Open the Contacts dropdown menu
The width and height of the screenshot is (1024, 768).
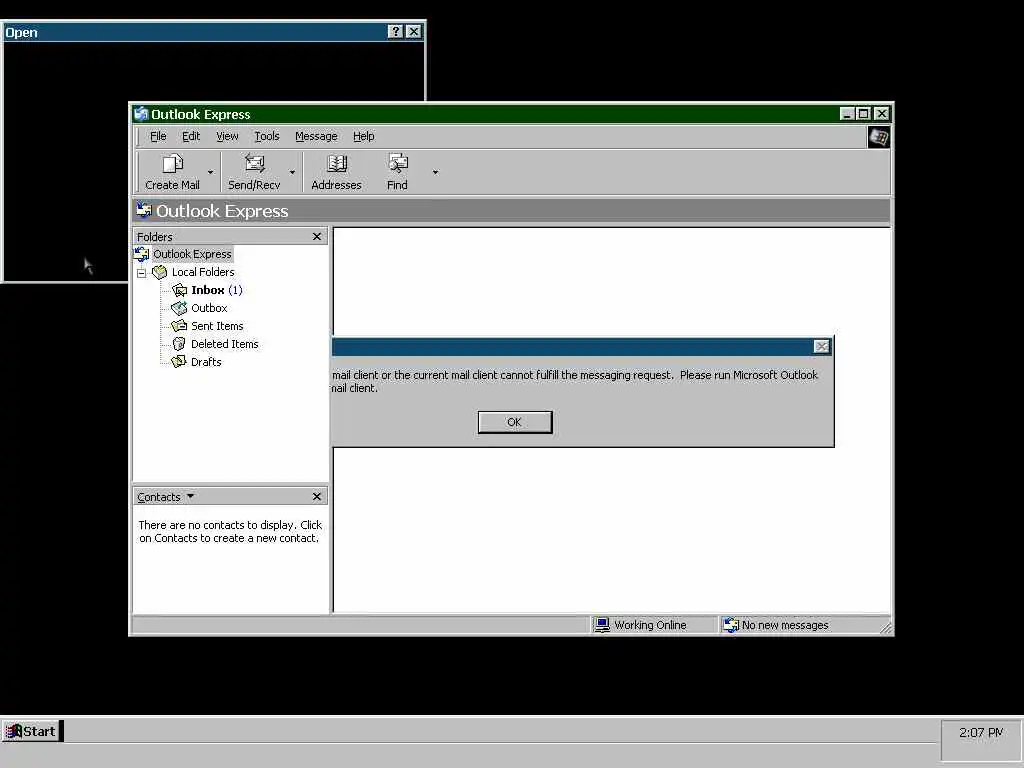click(x=166, y=497)
